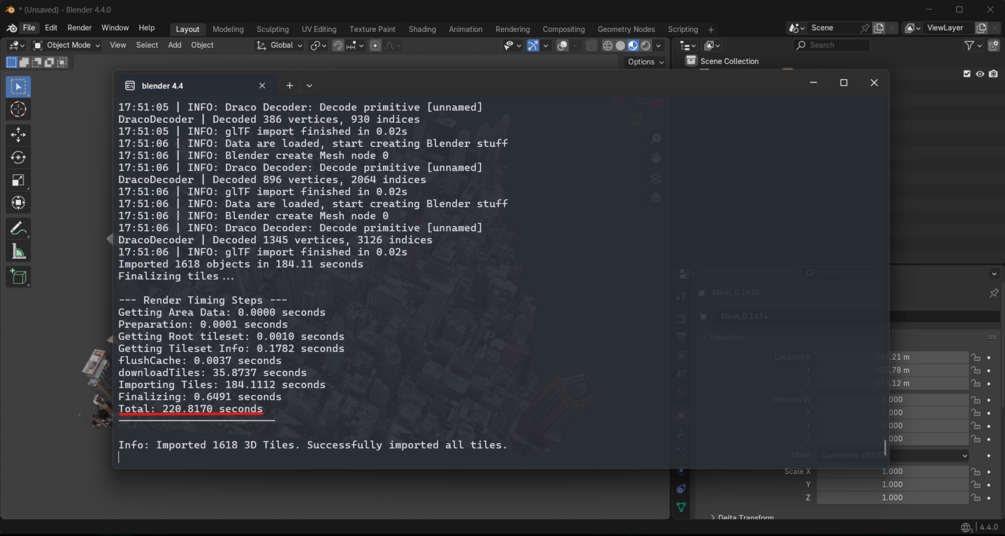This screenshot has height=536, width=1005.
Task: Activate the 3D Cursor tool
Action: (18, 110)
